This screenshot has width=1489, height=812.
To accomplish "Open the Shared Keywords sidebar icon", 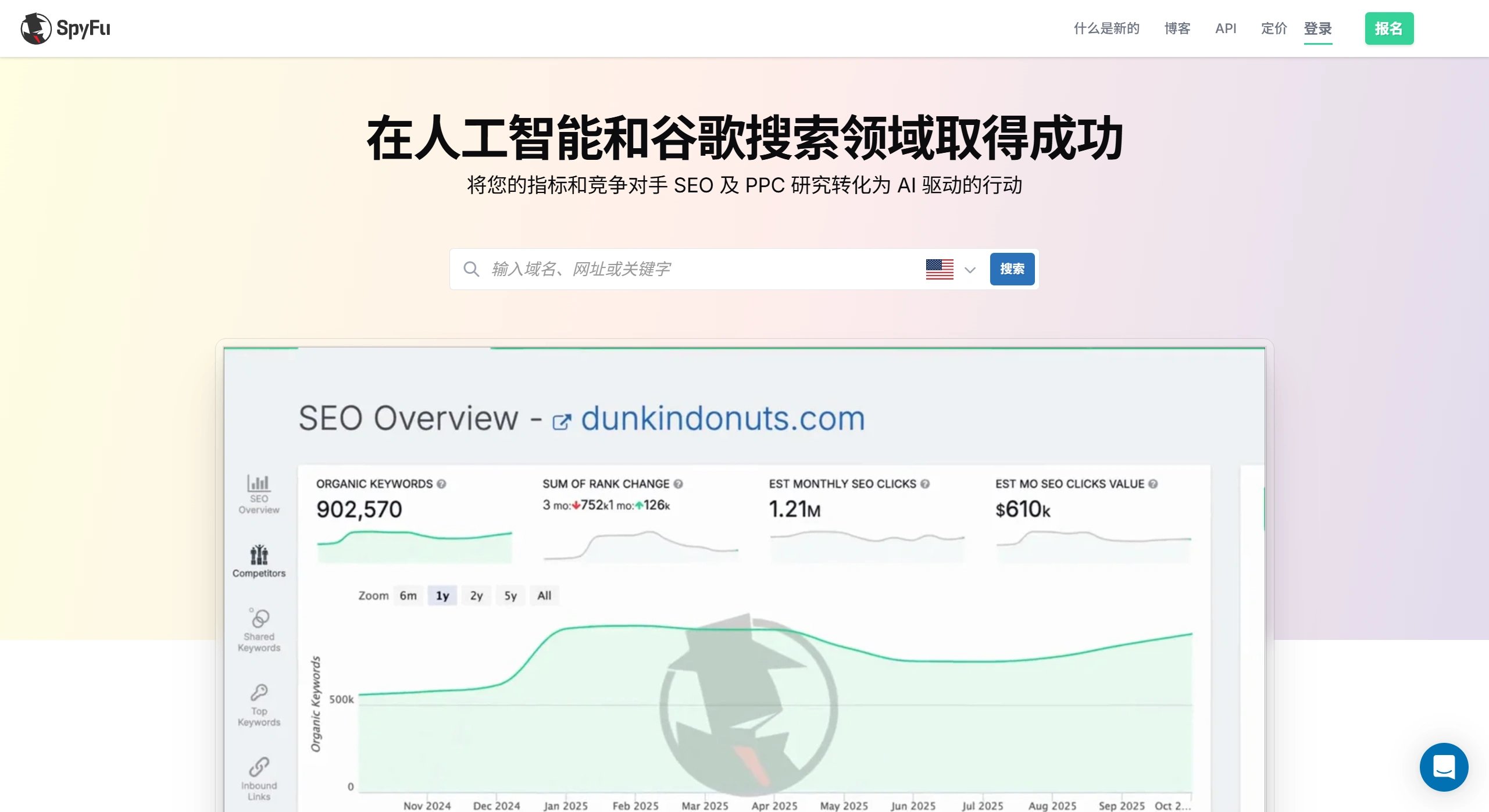I will 259,618.
